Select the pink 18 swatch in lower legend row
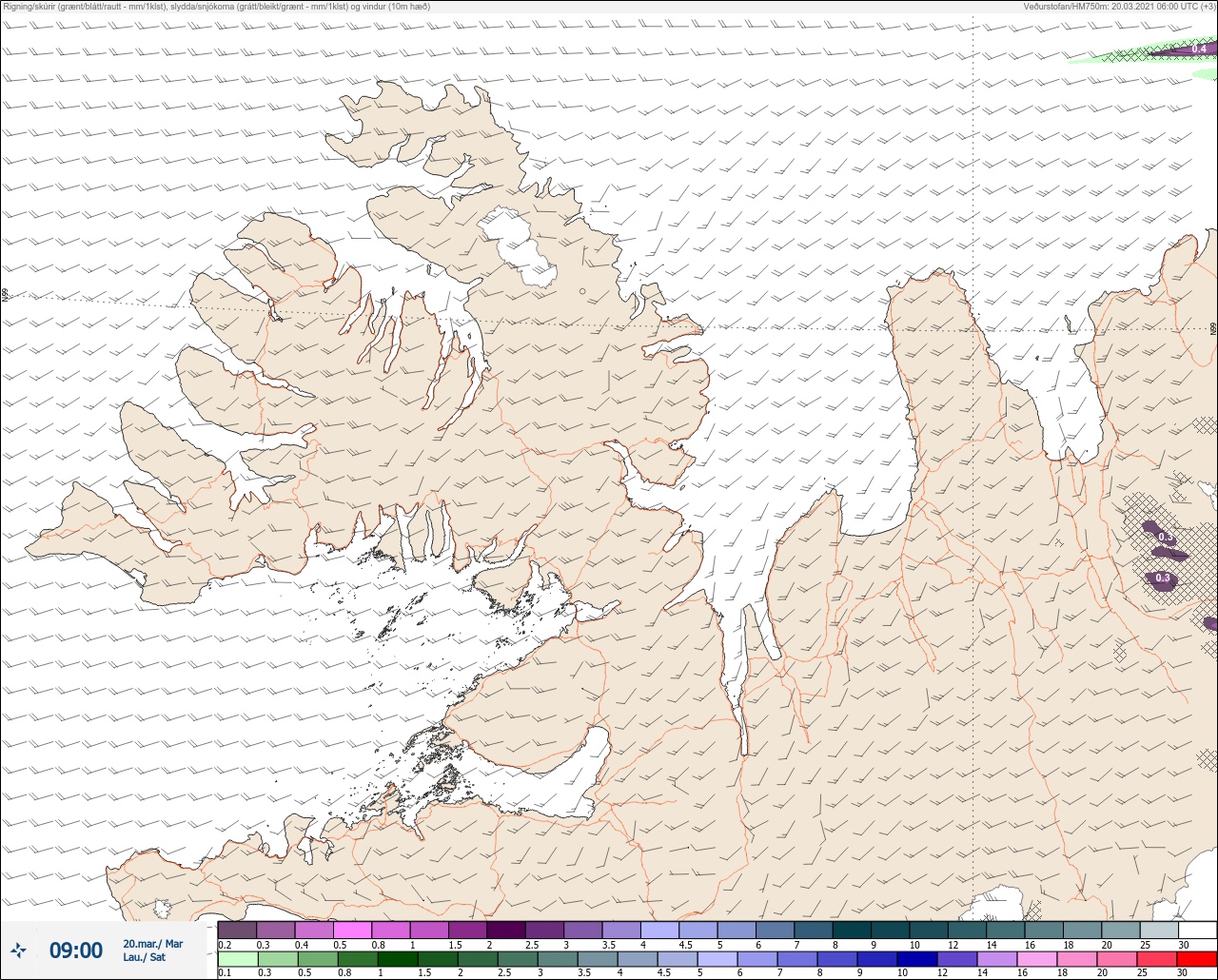The image size is (1218, 980). [1076, 958]
